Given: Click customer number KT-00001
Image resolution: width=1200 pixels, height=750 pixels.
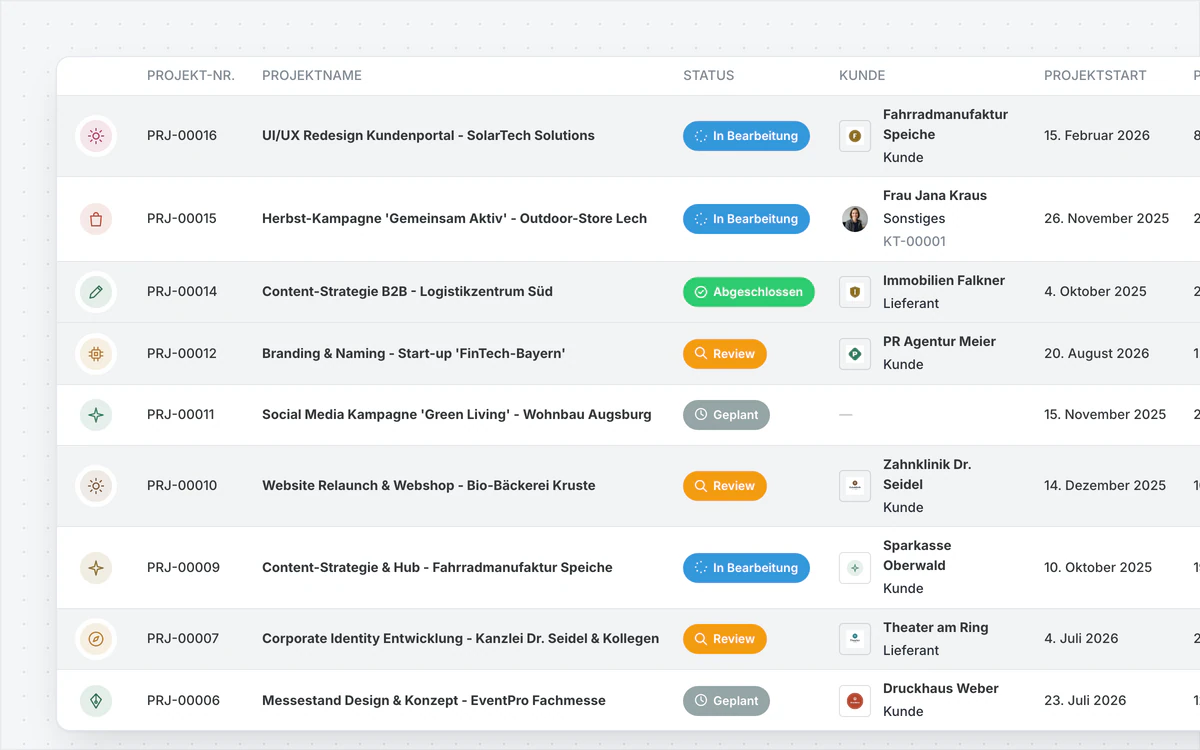Looking at the screenshot, I should pos(914,242).
